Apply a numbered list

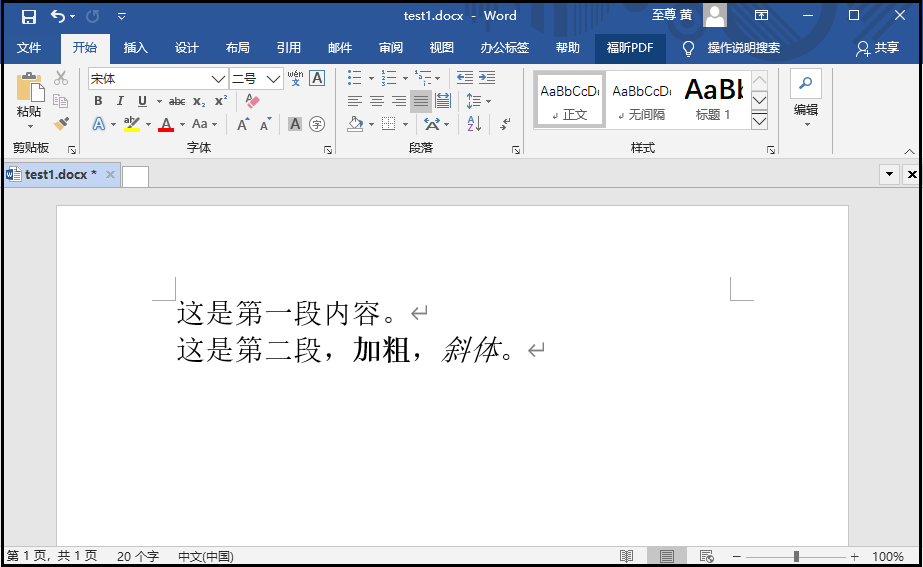coord(389,78)
